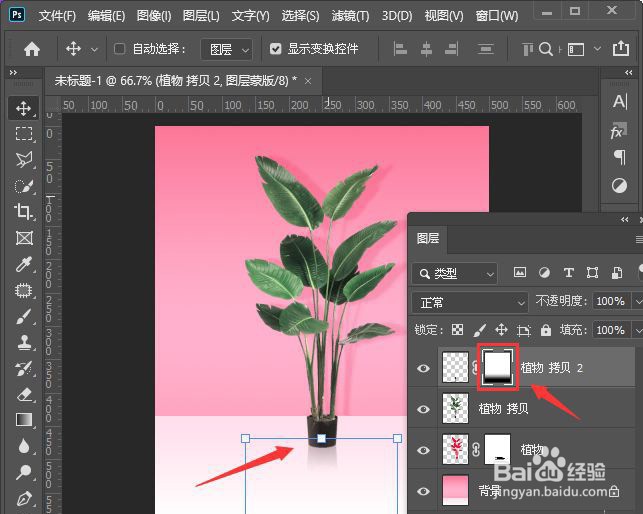The height and width of the screenshot is (514, 643).
Task: Select the Frame tool
Action: (x=23, y=238)
